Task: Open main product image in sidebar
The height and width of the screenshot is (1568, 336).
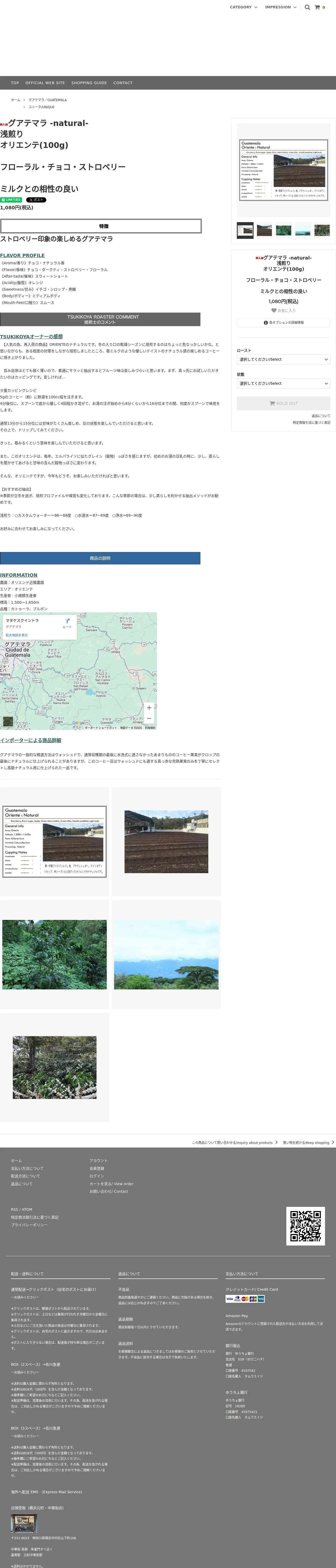Action: coord(284,170)
